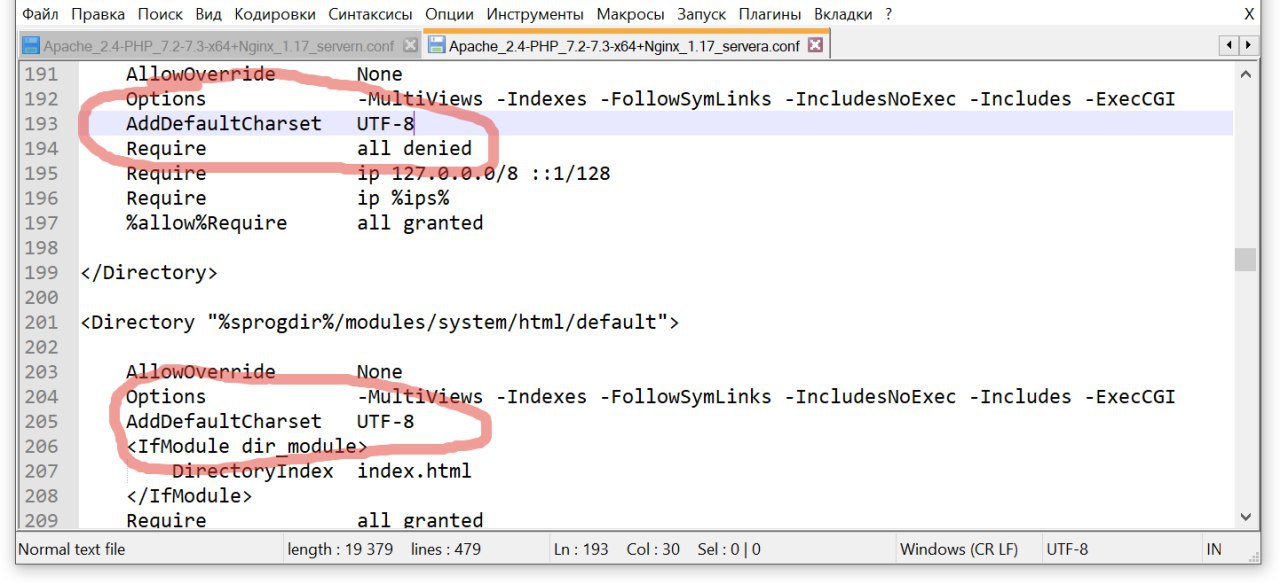Click 'Ln : 193' in status bar
This screenshot has width=1280, height=584.
(x=581, y=549)
